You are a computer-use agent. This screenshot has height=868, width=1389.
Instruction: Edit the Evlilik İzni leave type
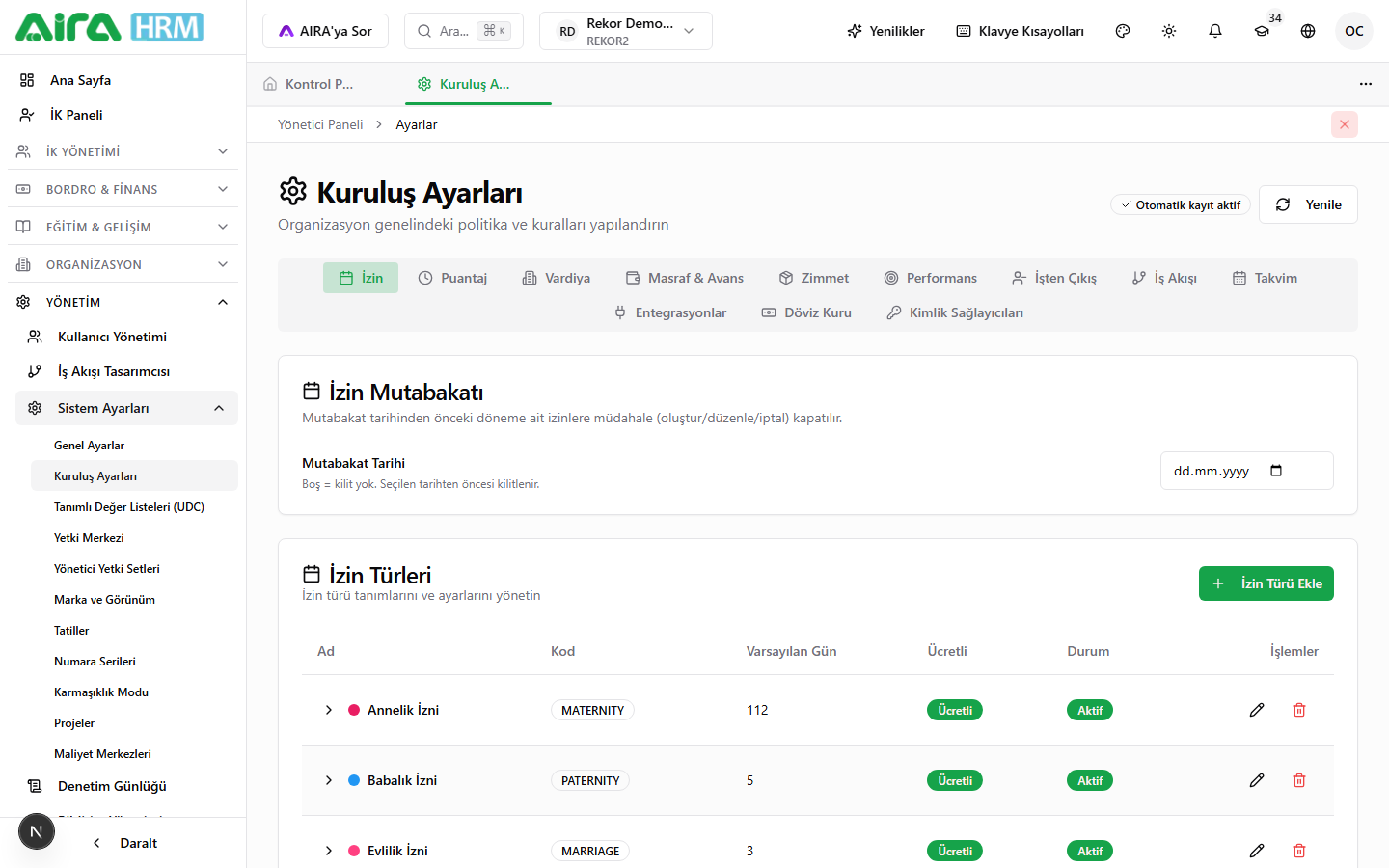coord(1257,851)
